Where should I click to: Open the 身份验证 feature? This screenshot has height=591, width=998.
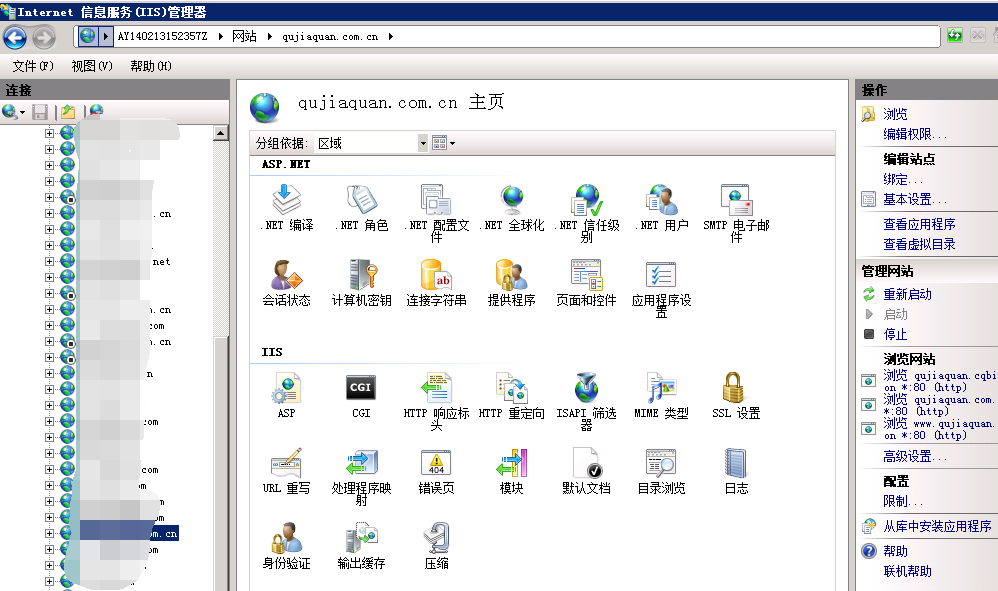(286, 545)
